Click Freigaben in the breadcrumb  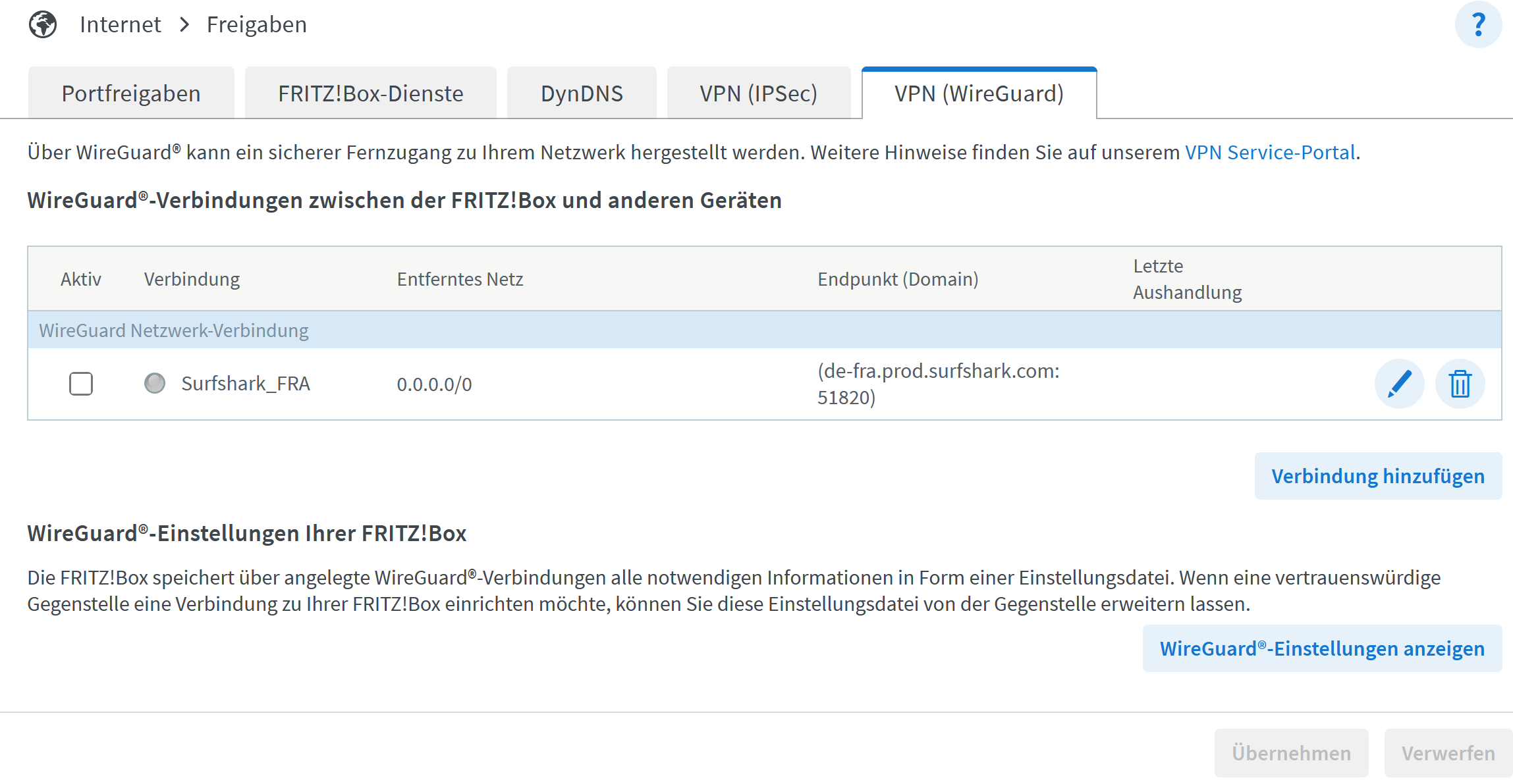pyautogui.click(x=256, y=25)
